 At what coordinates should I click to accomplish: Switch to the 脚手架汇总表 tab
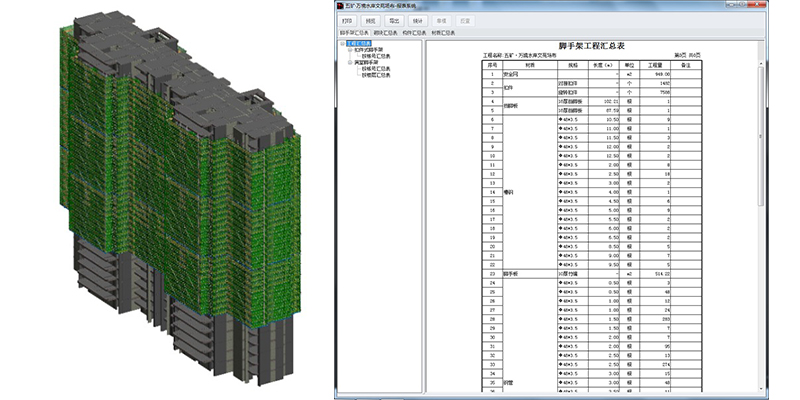pos(354,33)
